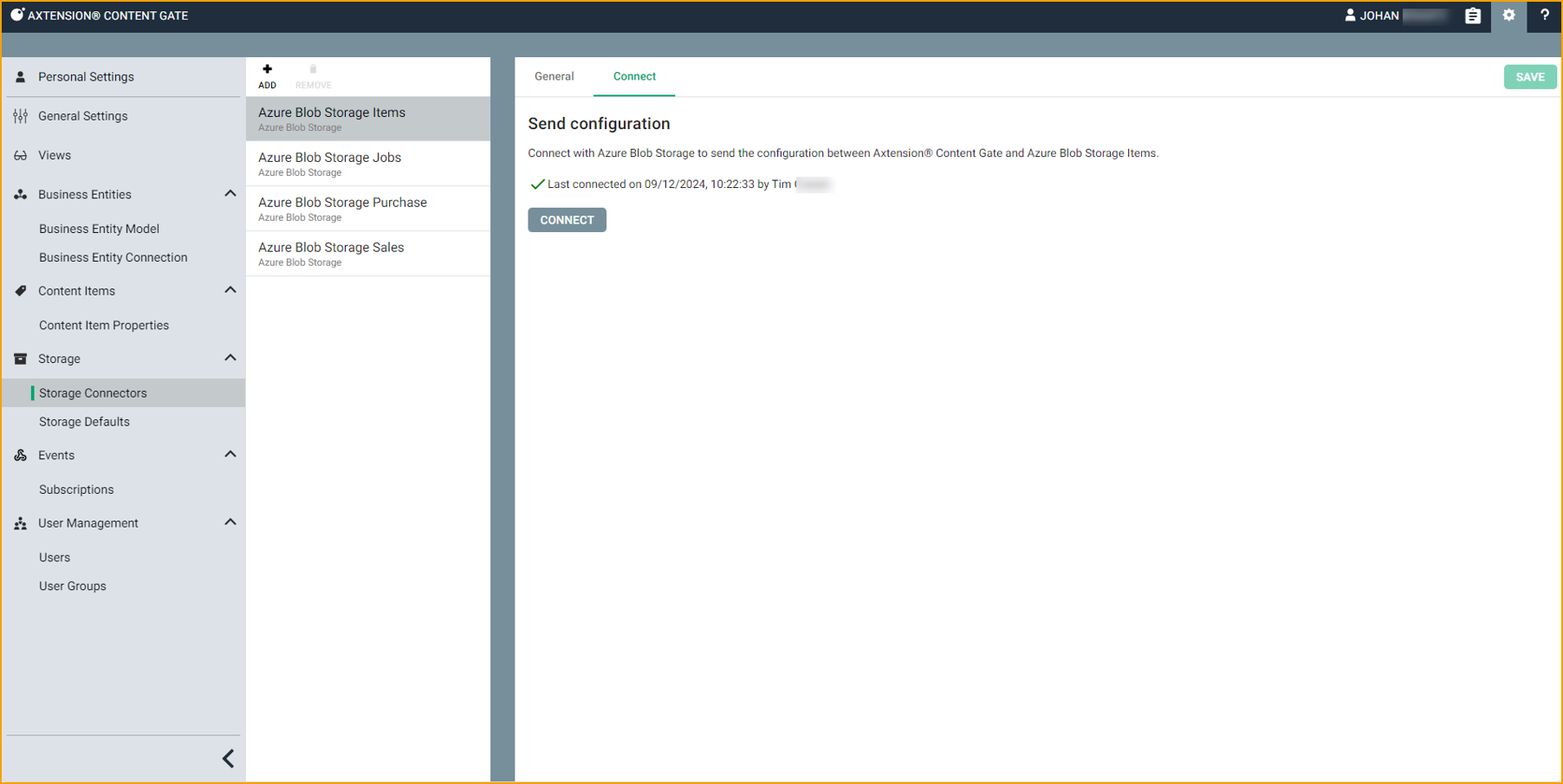Open Business Entity Model
The image size is (1563, 784).
[x=99, y=229]
